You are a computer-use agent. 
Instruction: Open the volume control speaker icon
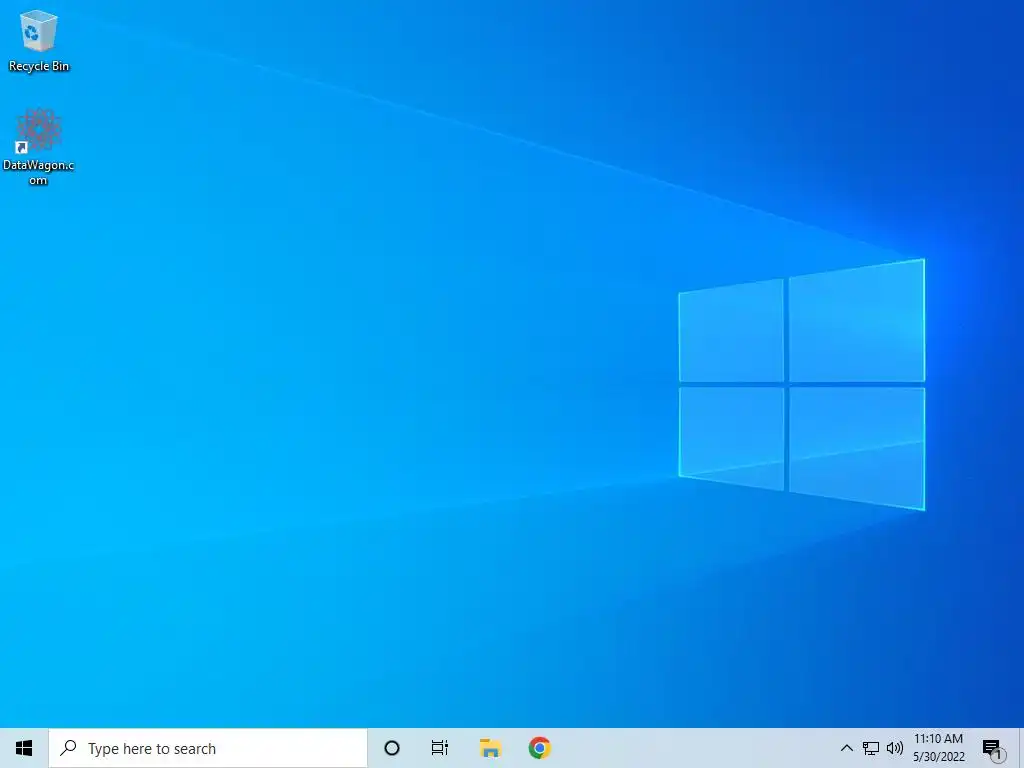click(895, 748)
